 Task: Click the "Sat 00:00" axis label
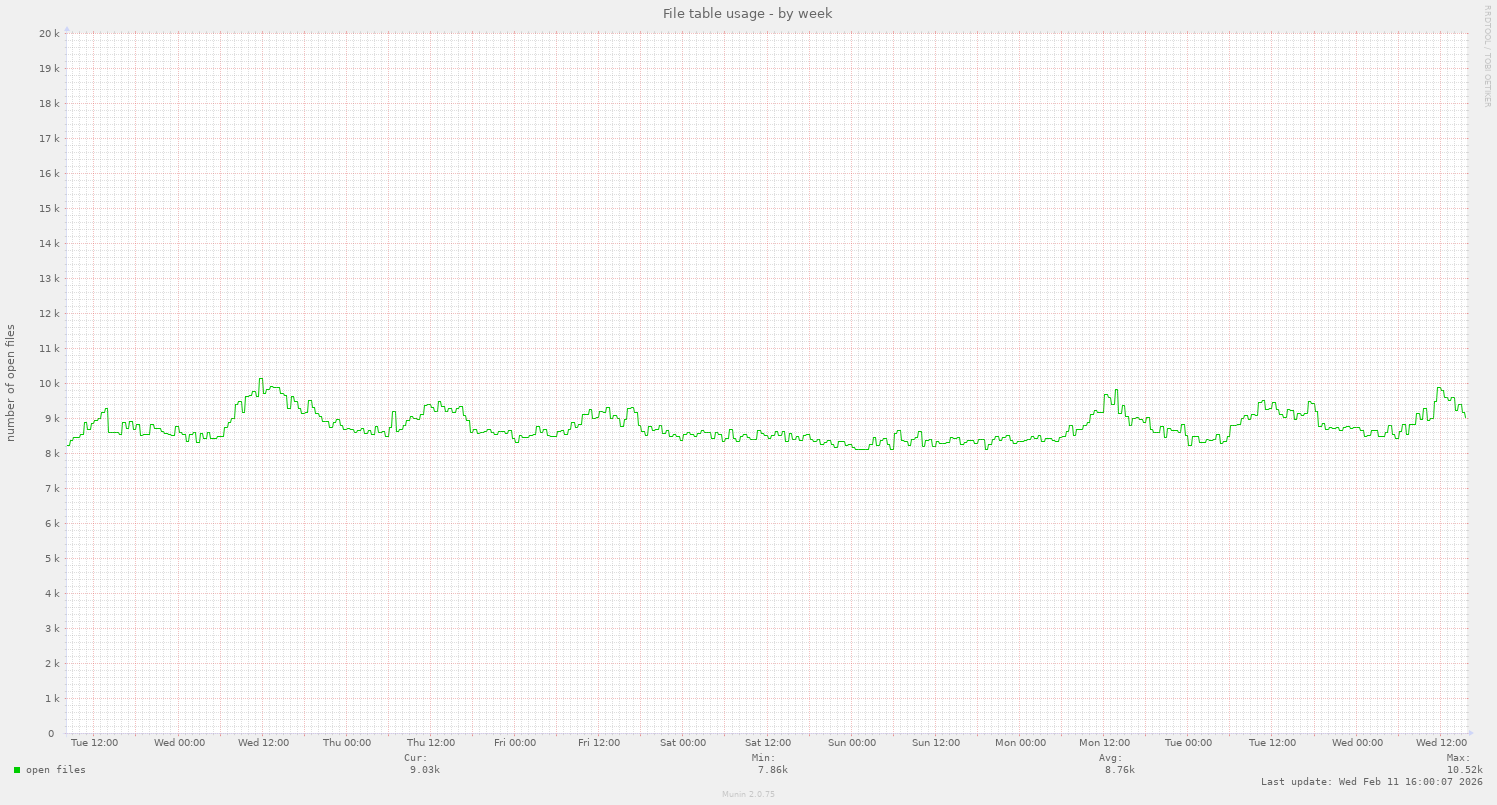683,743
